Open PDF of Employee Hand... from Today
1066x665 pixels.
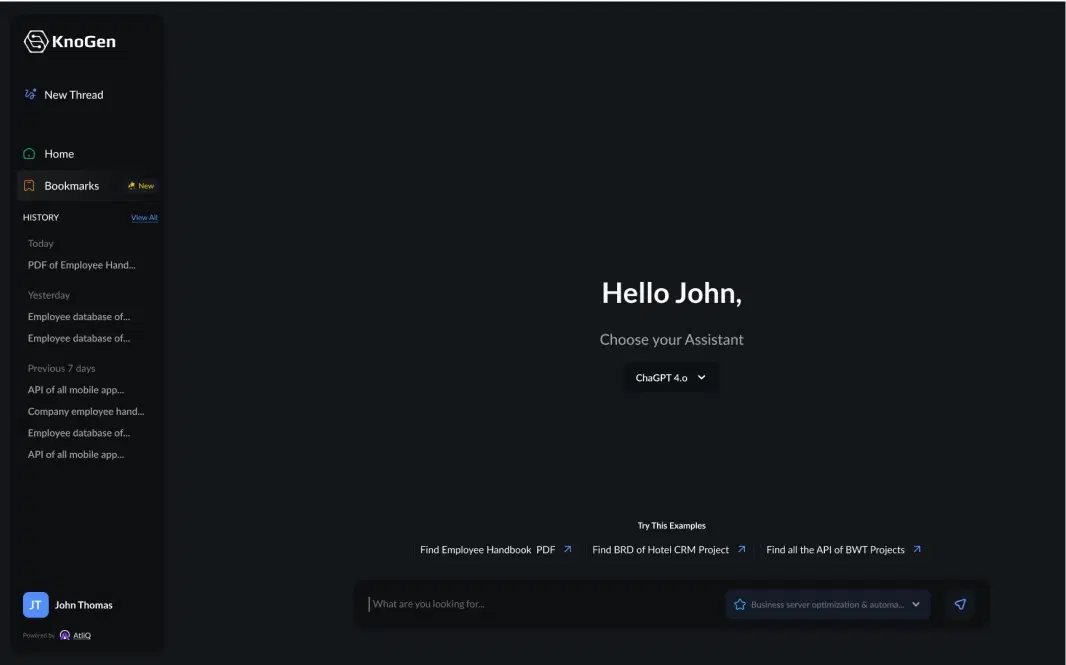click(x=81, y=265)
